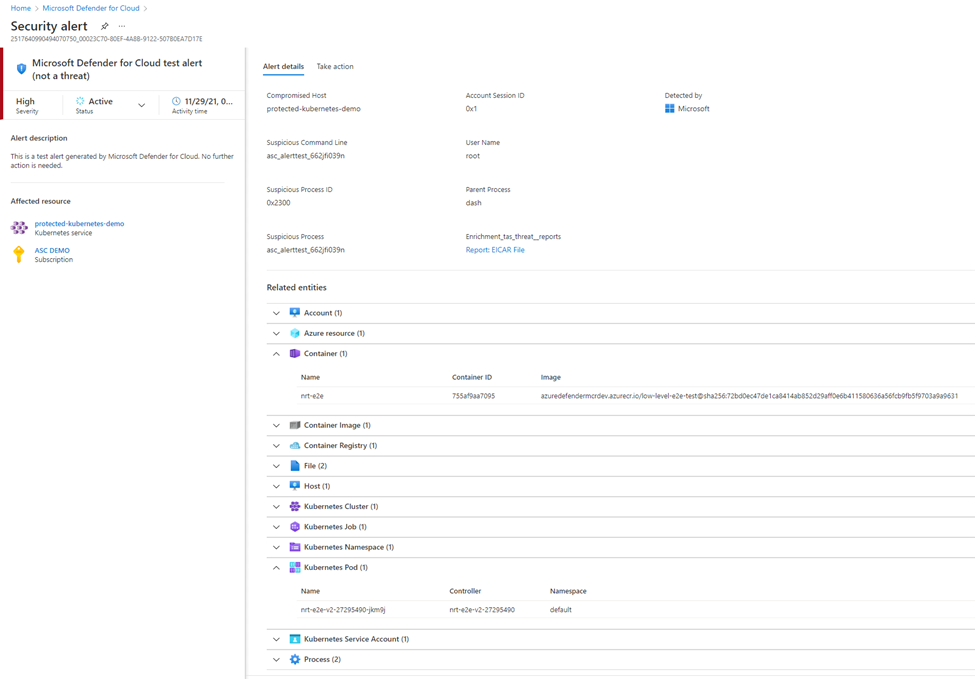Click the Kubernetes Pod icon
The height and width of the screenshot is (679, 975).
(295, 567)
